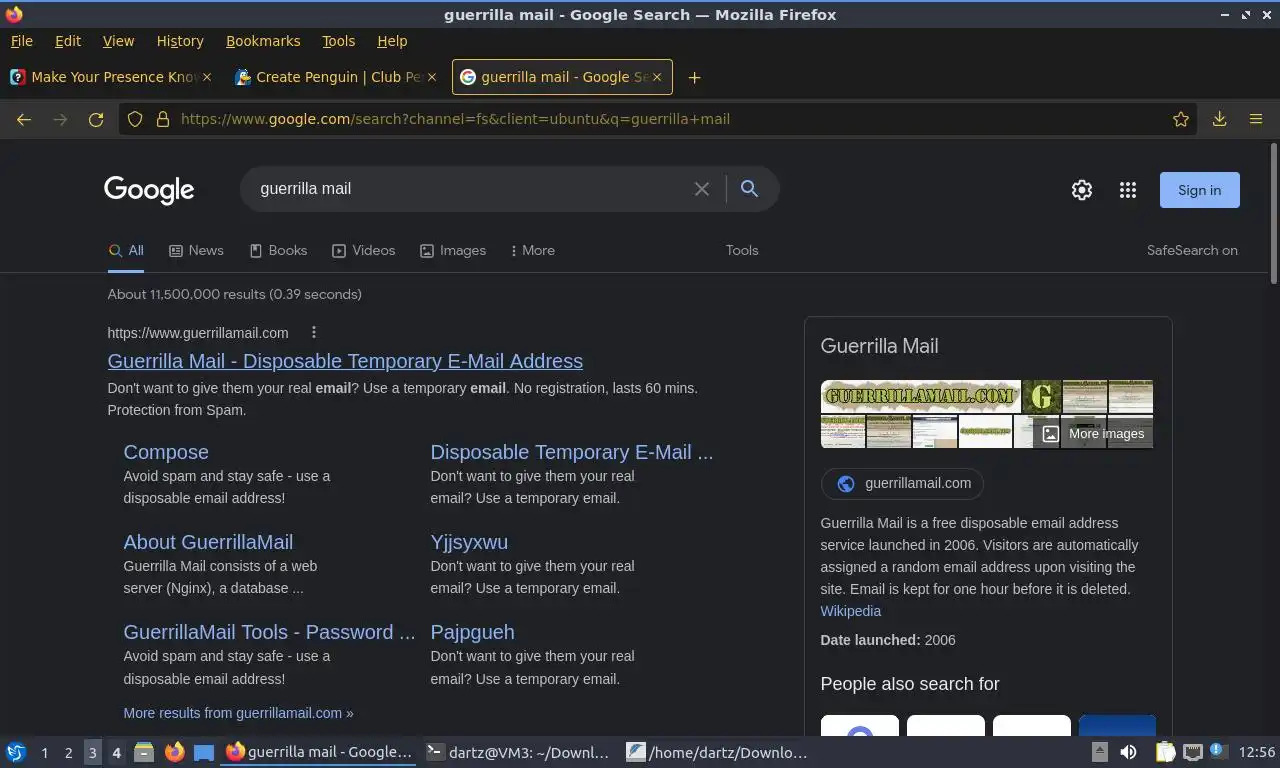Click More images in knowledge panel
This screenshot has height=768, width=1280.
1093,433
